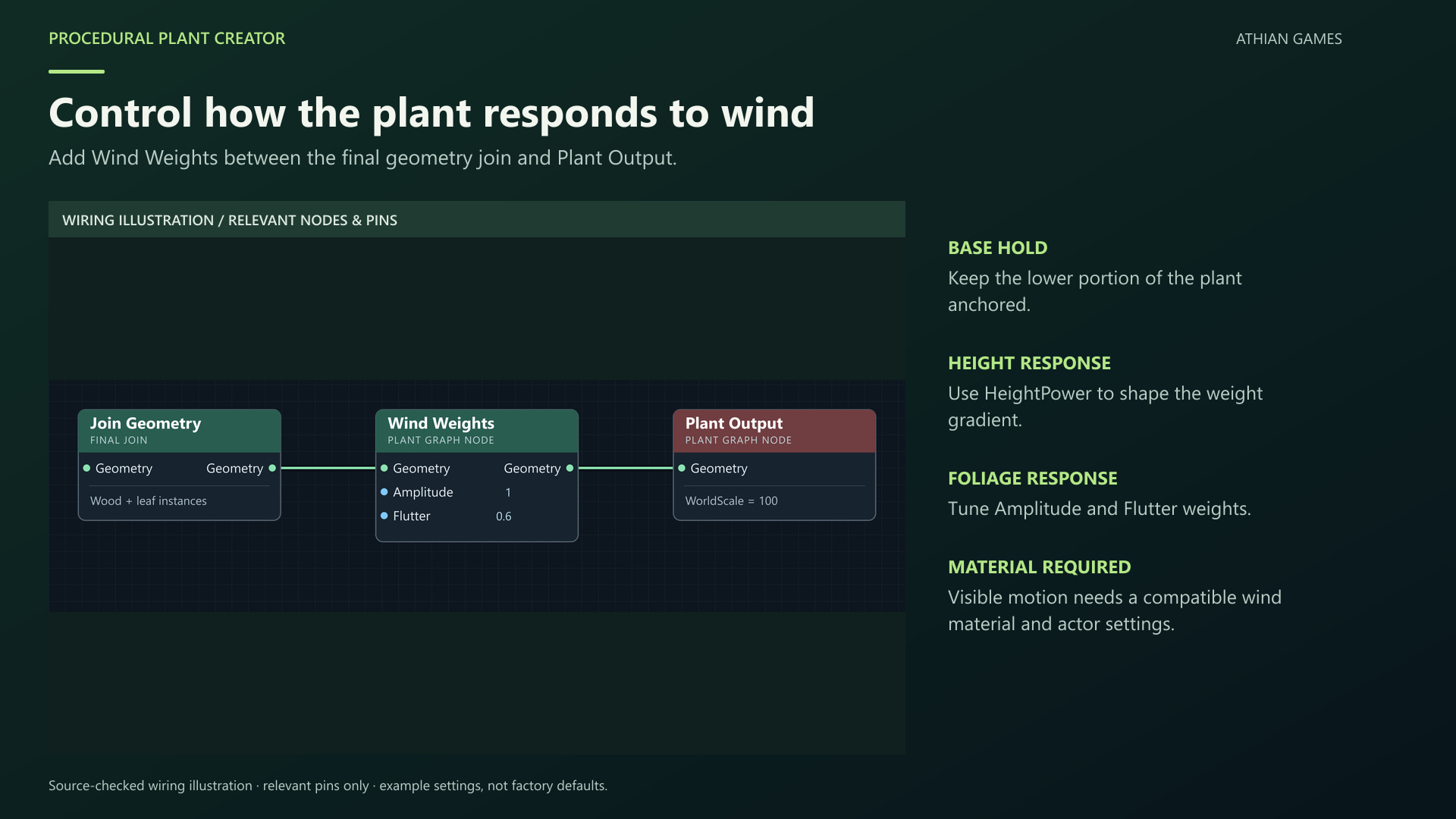1456x819 pixels.
Task: Click 'Visible motion needs a compatible…' description
Action: pos(1115,610)
